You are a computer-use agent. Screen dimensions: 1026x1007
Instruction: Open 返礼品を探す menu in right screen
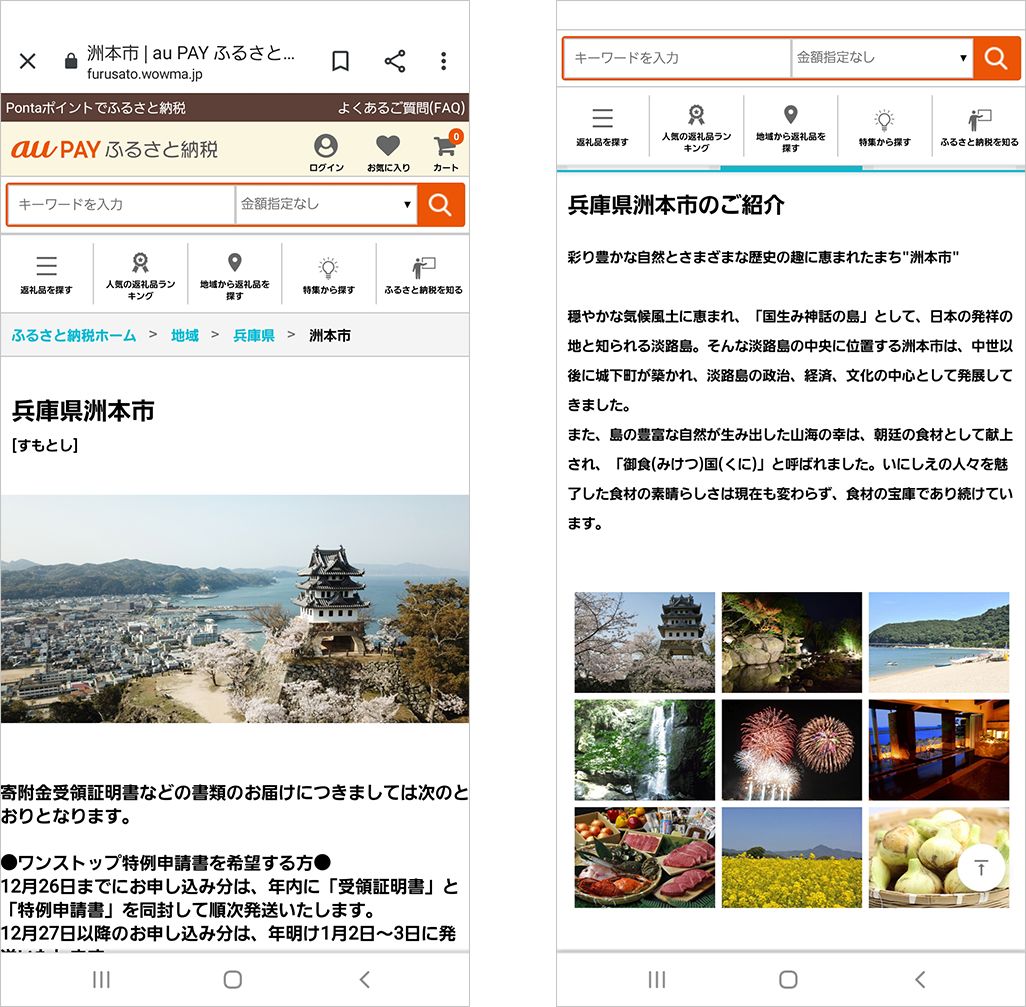602,126
